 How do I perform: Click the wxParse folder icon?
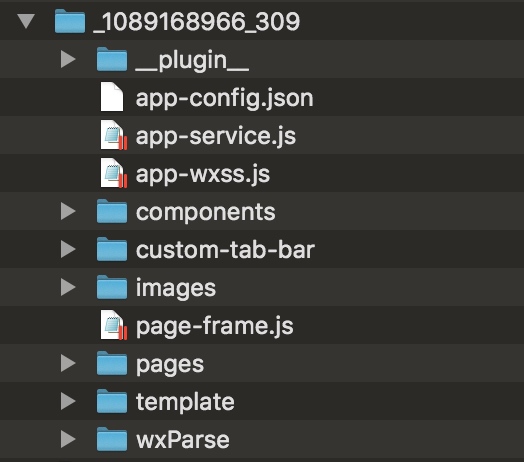[112, 439]
